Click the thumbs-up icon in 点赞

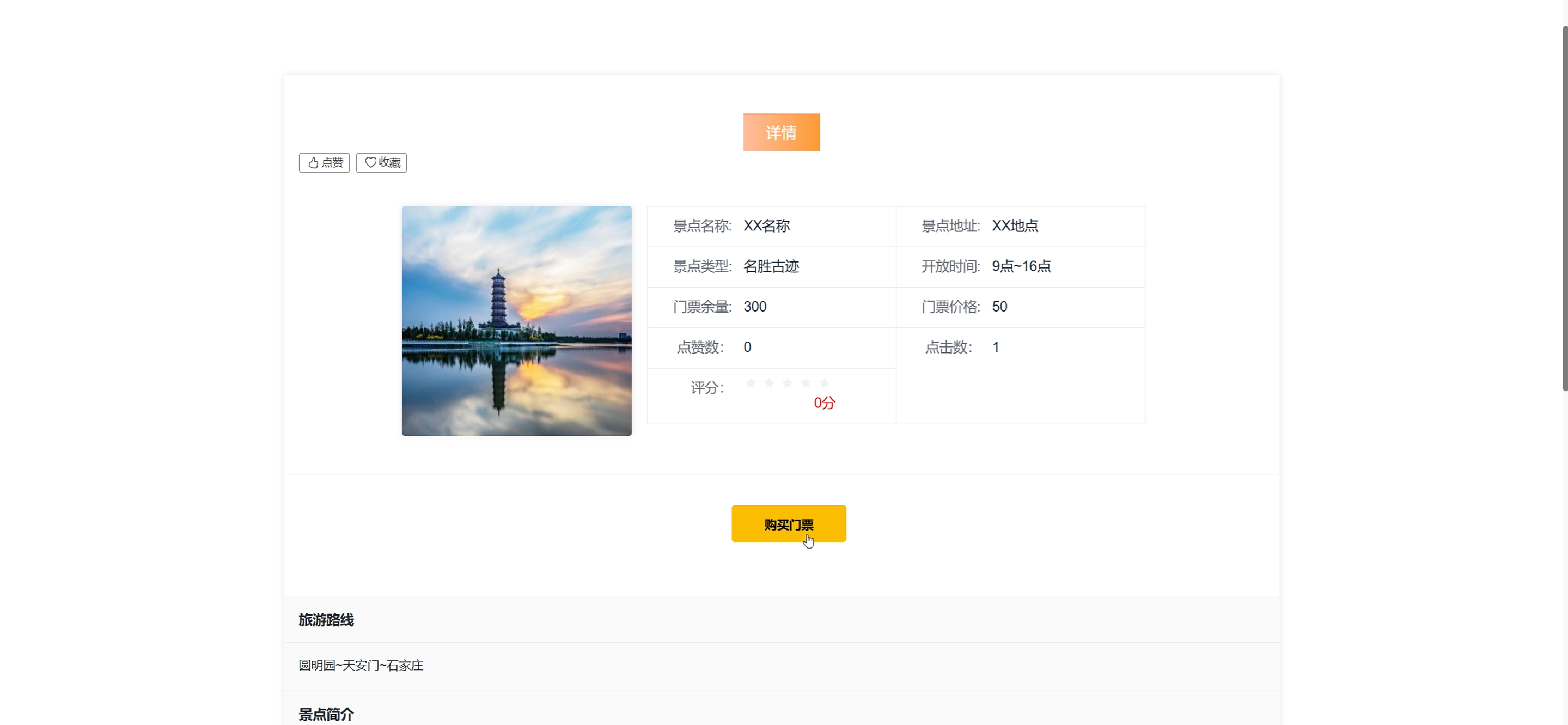(x=313, y=162)
